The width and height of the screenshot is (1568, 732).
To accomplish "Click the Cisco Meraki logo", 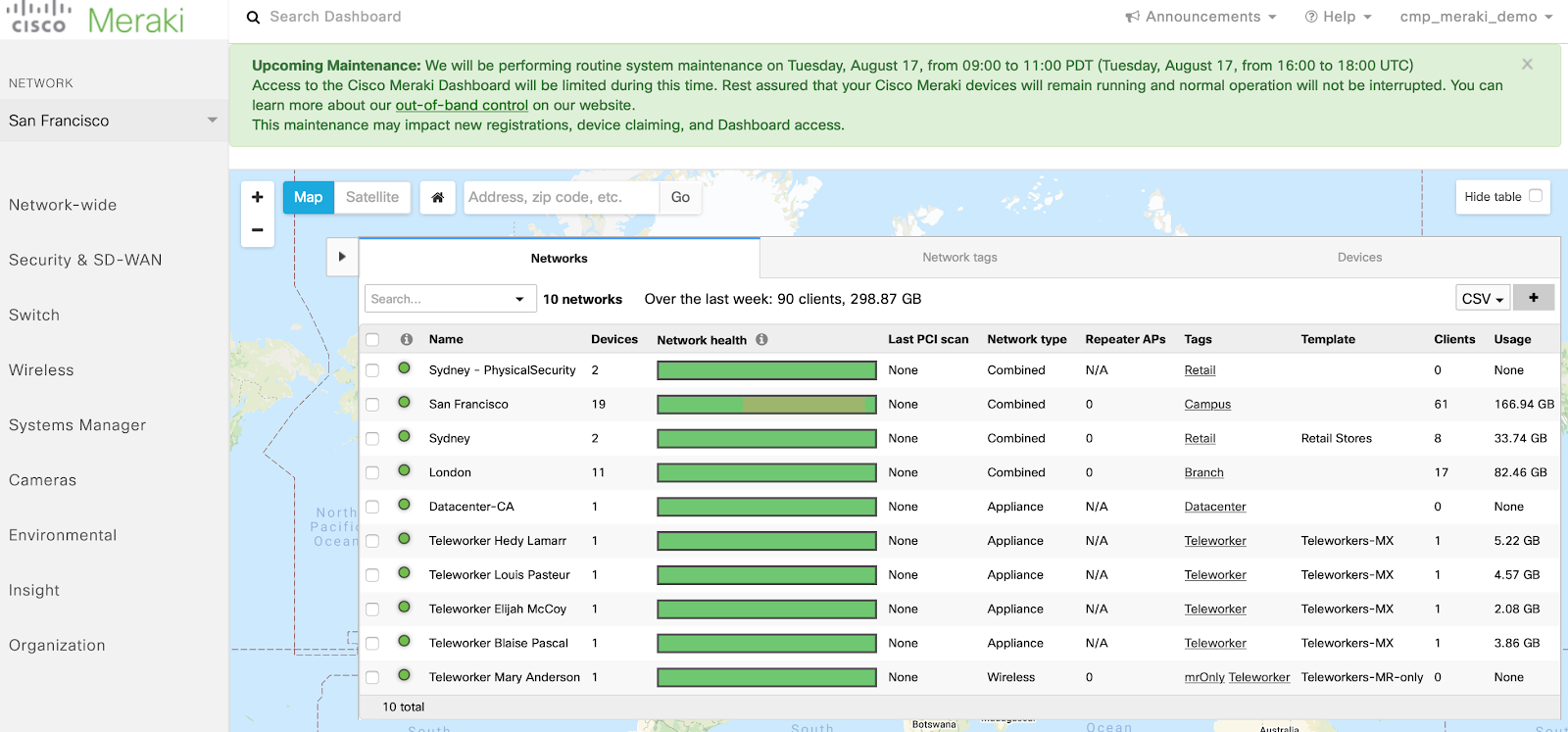I will [x=97, y=19].
